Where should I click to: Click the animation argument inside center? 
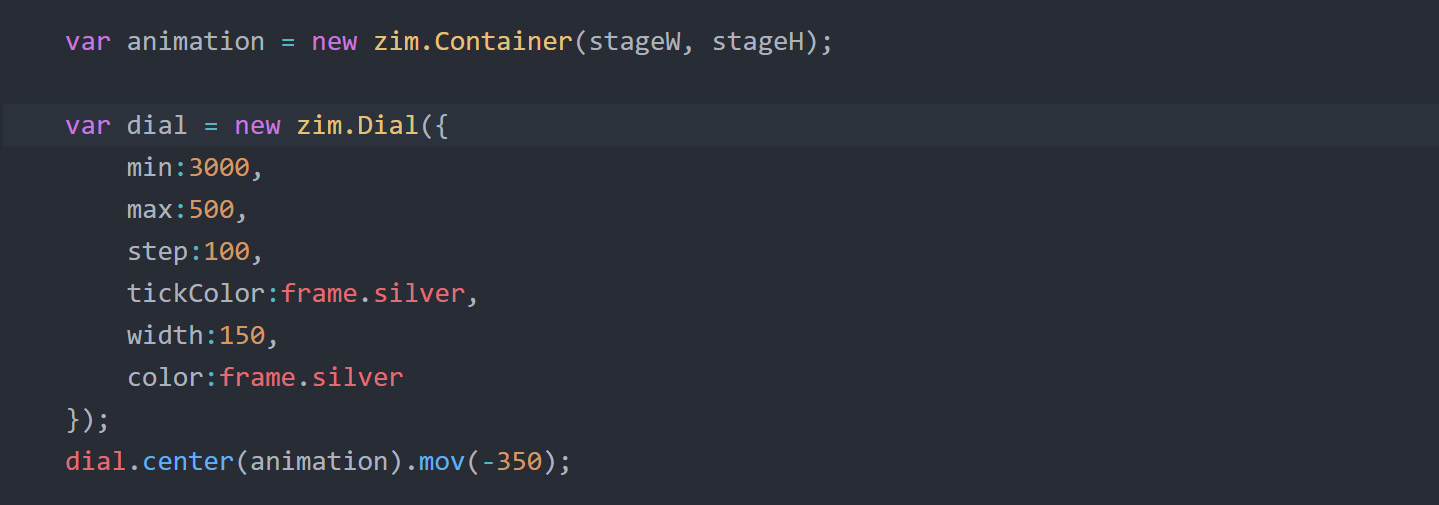pos(319,462)
